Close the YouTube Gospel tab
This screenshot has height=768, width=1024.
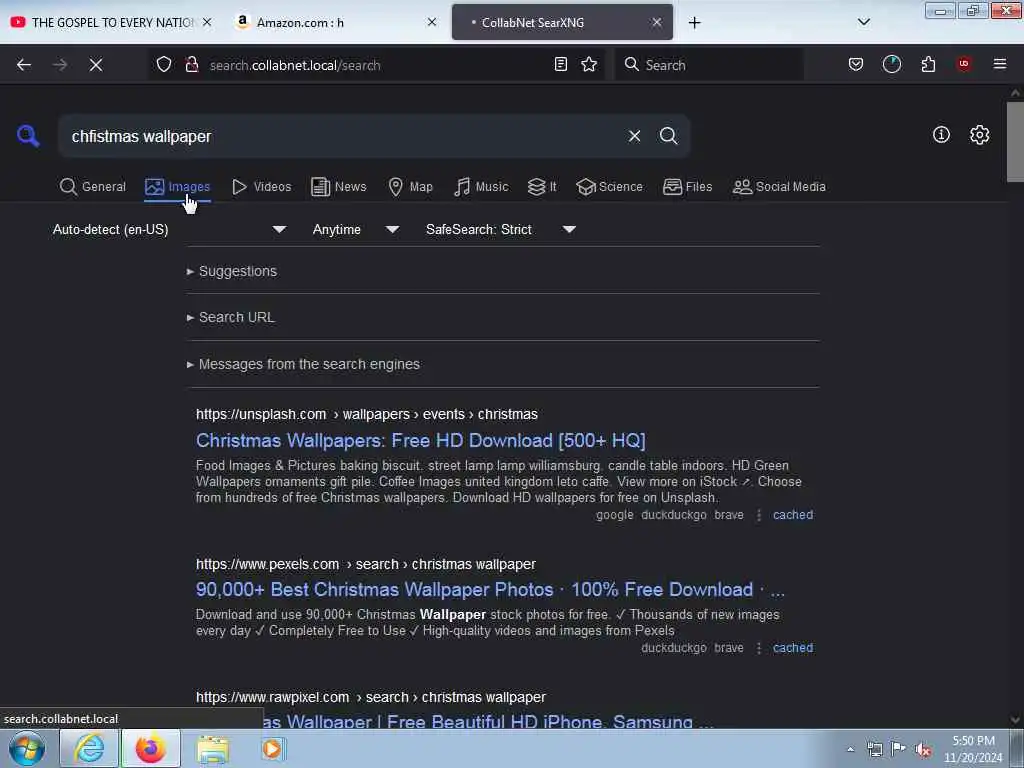(x=207, y=22)
